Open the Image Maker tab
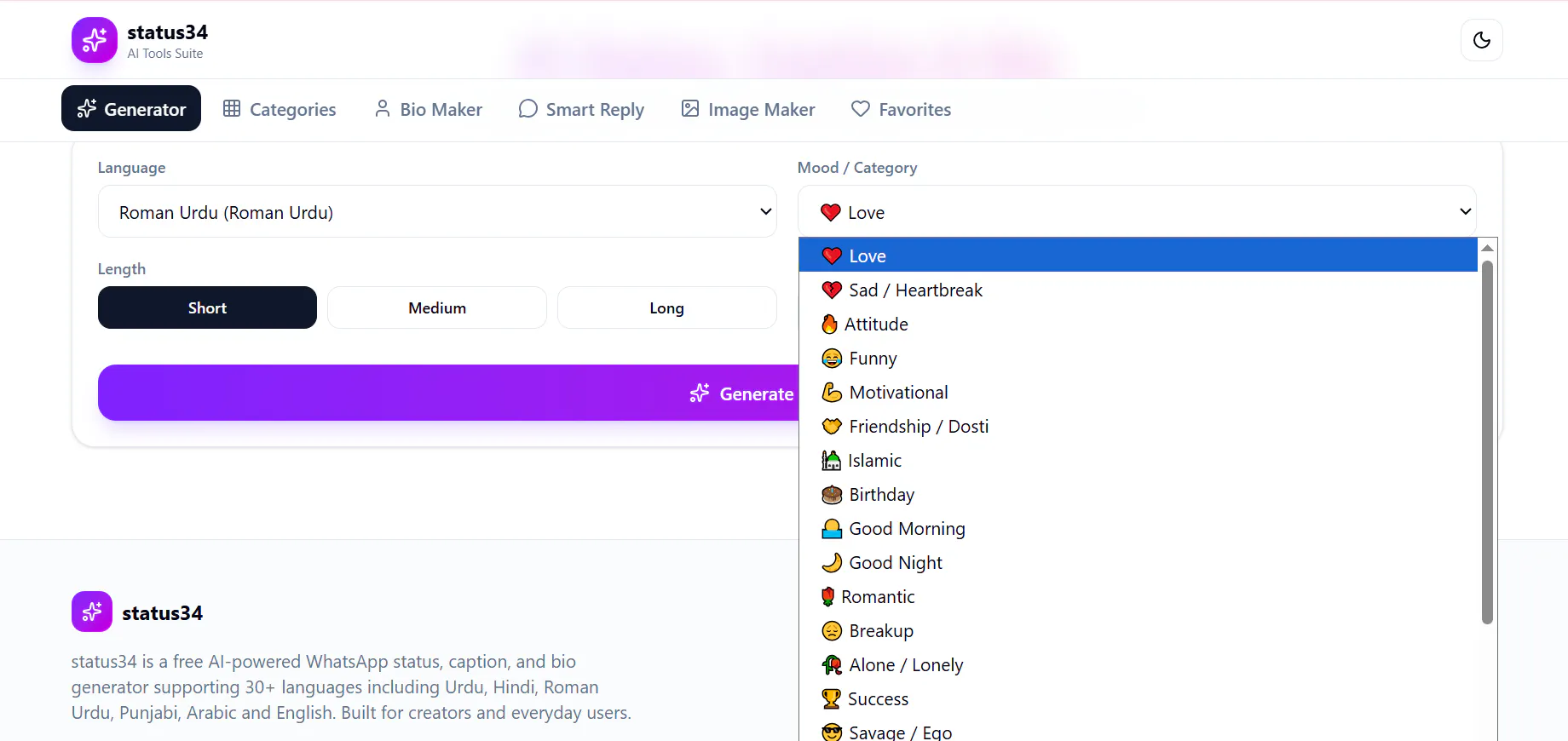The image size is (1568, 741). (x=748, y=109)
